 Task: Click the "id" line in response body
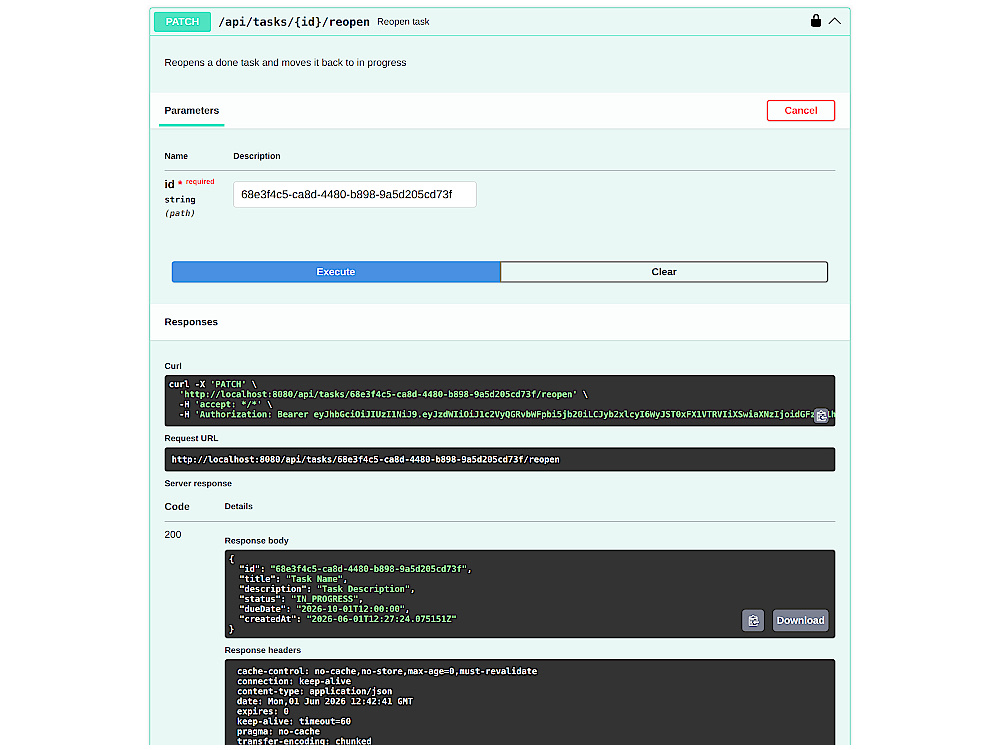coord(355,569)
